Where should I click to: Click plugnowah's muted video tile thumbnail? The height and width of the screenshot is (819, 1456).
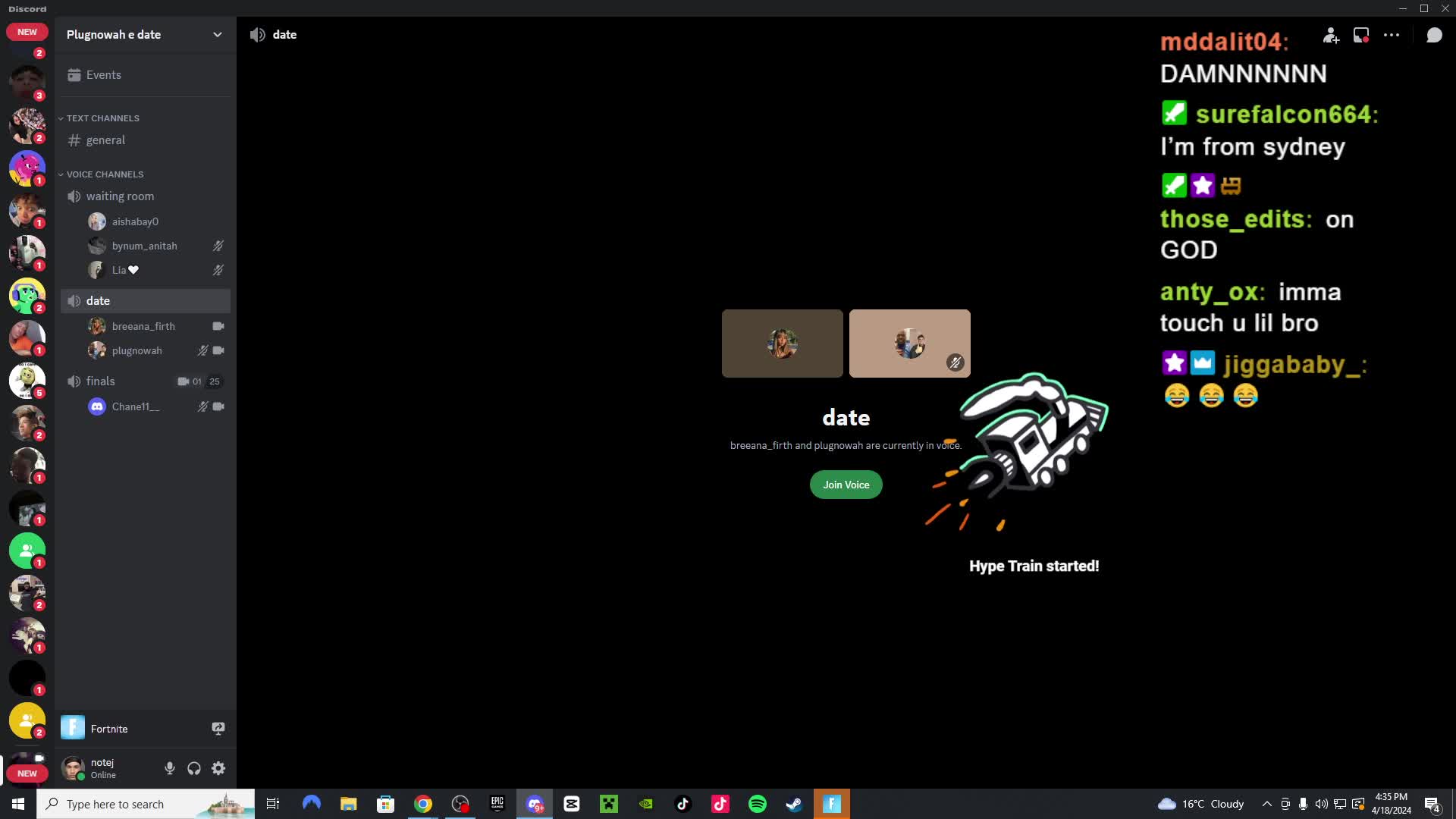click(910, 344)
